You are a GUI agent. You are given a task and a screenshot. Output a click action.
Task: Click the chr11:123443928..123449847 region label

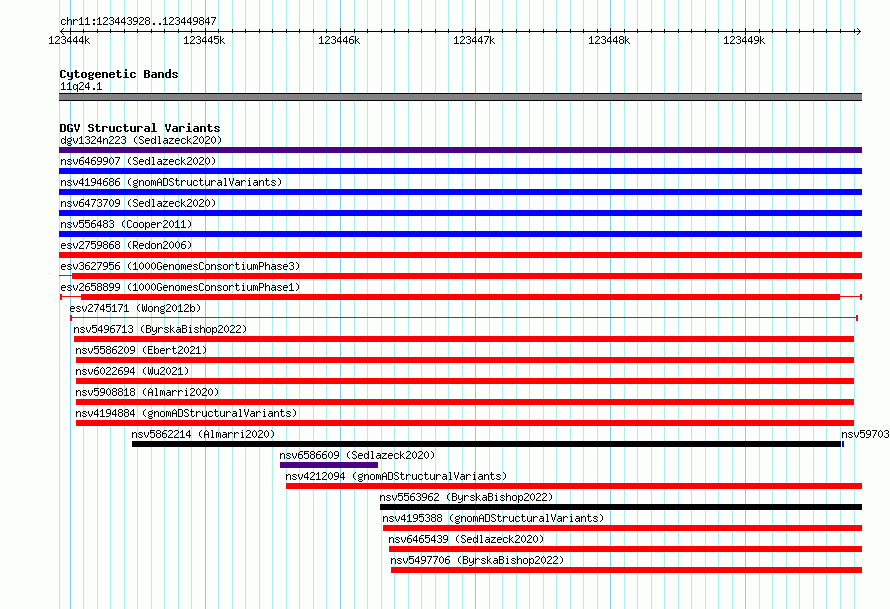click(x=138, y=21)
